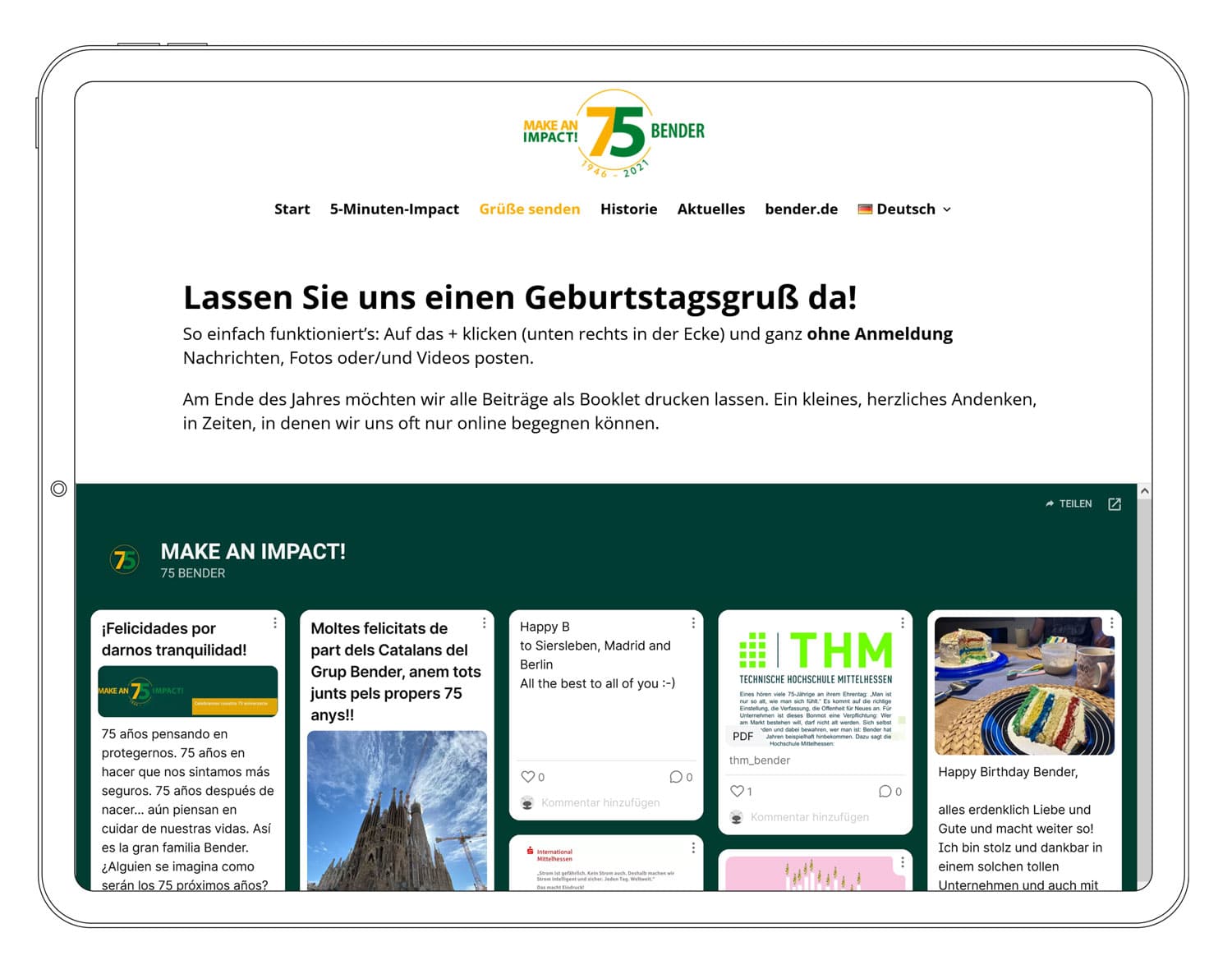The image size is (1232, 974).
Task: Select the Grüße senden nav item
Action: tap(530, 209)
